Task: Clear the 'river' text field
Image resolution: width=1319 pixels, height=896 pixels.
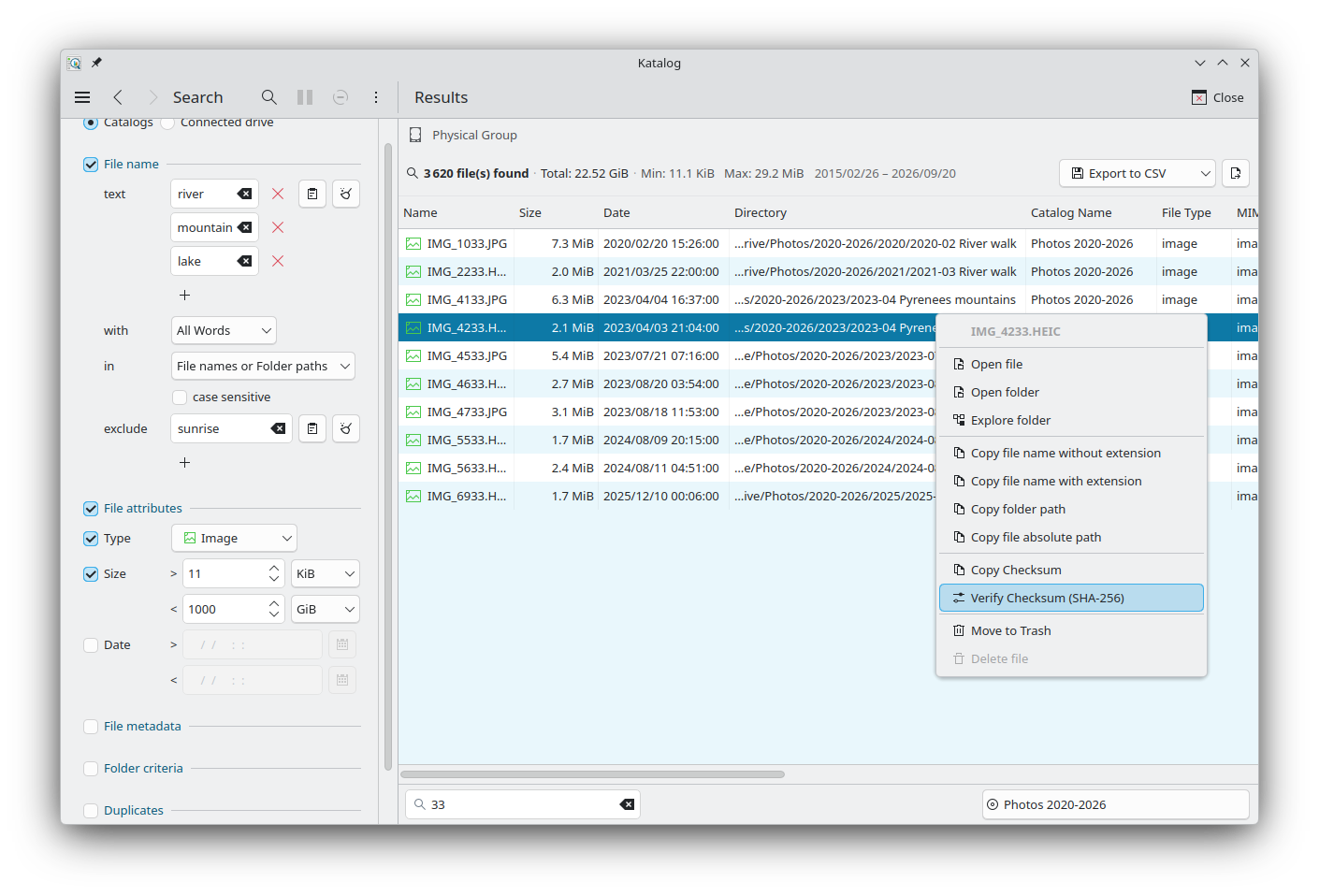Action: tap(245, 194)
